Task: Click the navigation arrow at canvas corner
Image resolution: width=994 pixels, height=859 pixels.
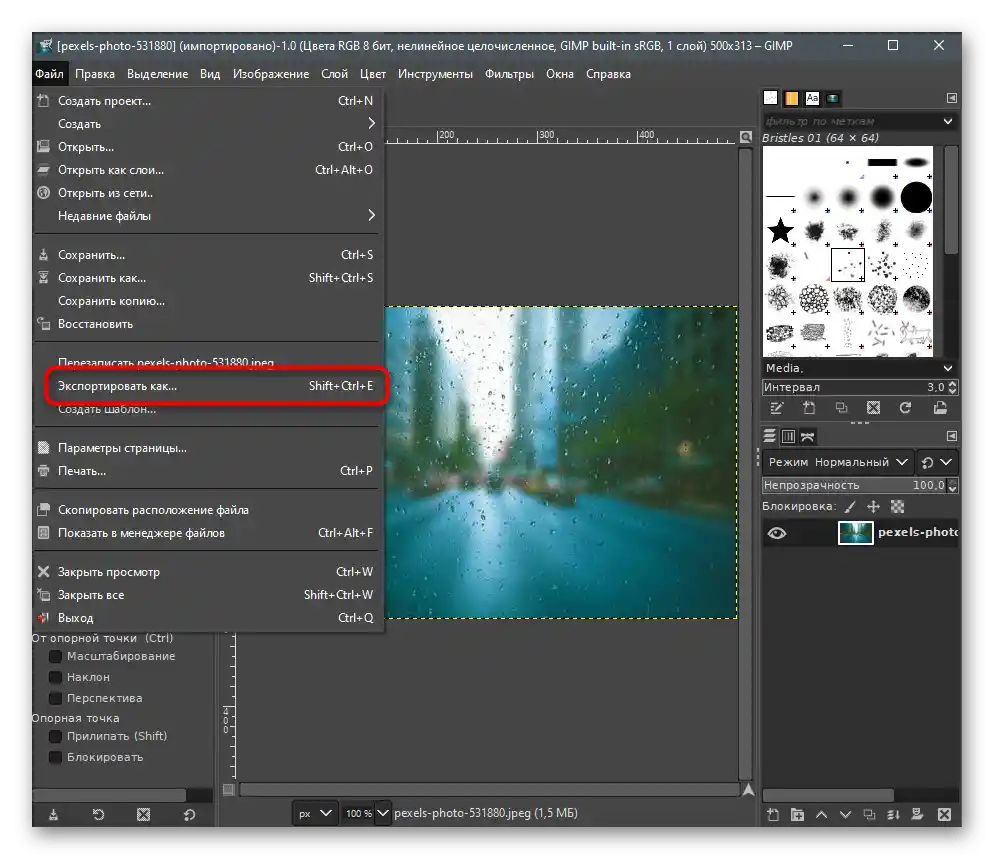Action: [x=748, y=790]
